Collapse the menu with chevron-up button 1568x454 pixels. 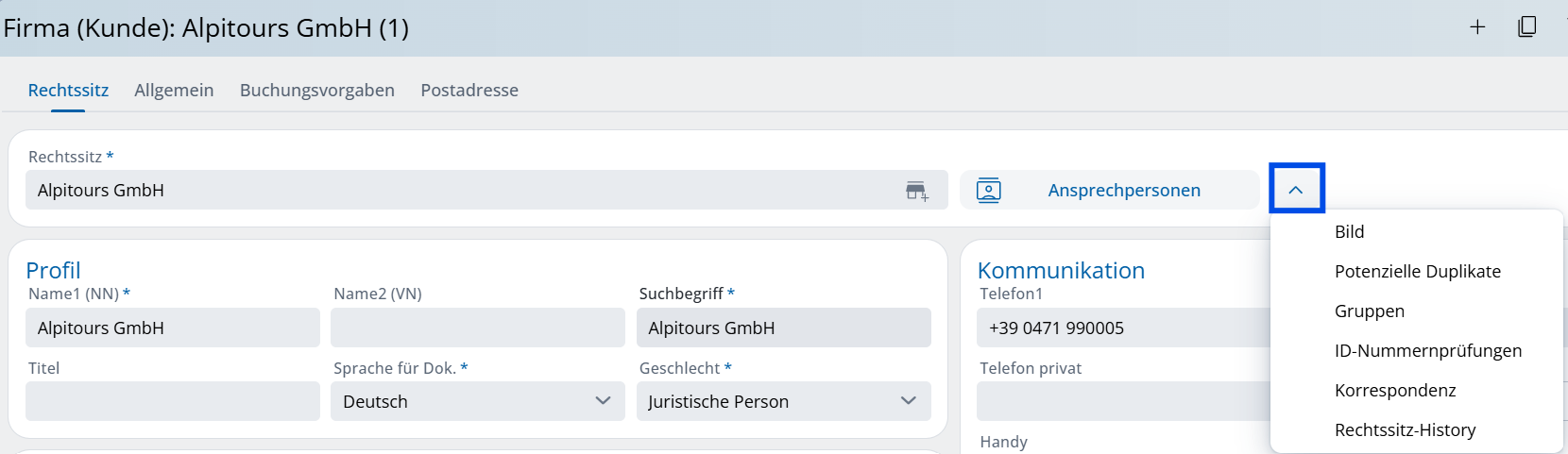point(1296,189)
